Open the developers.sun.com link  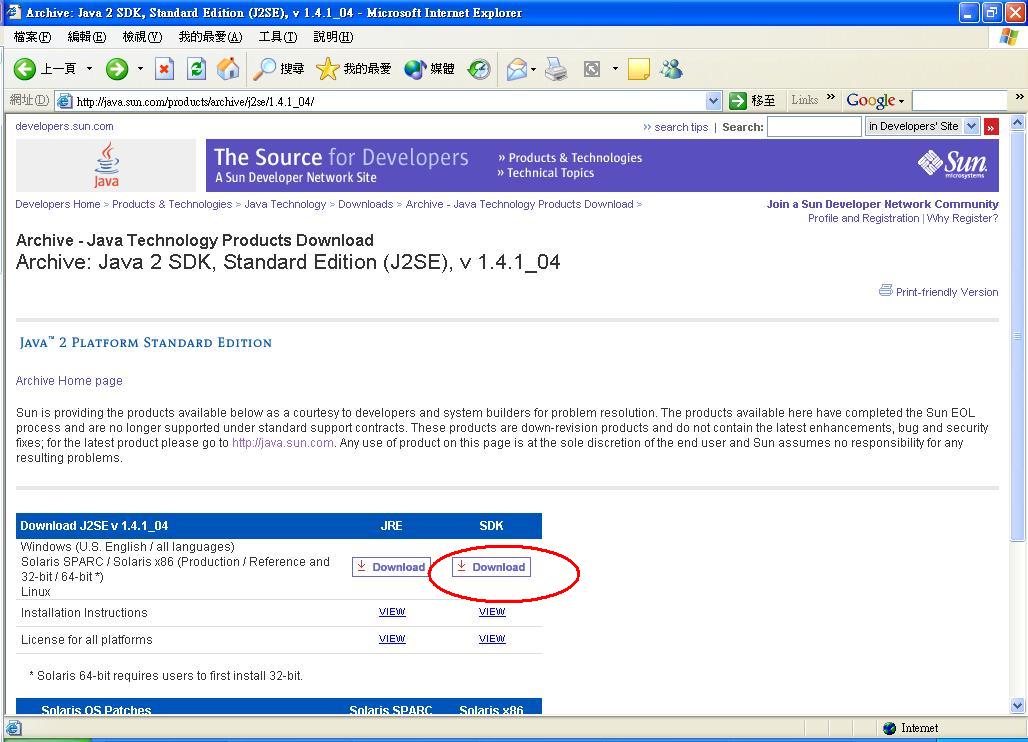(x=64, y=127)
